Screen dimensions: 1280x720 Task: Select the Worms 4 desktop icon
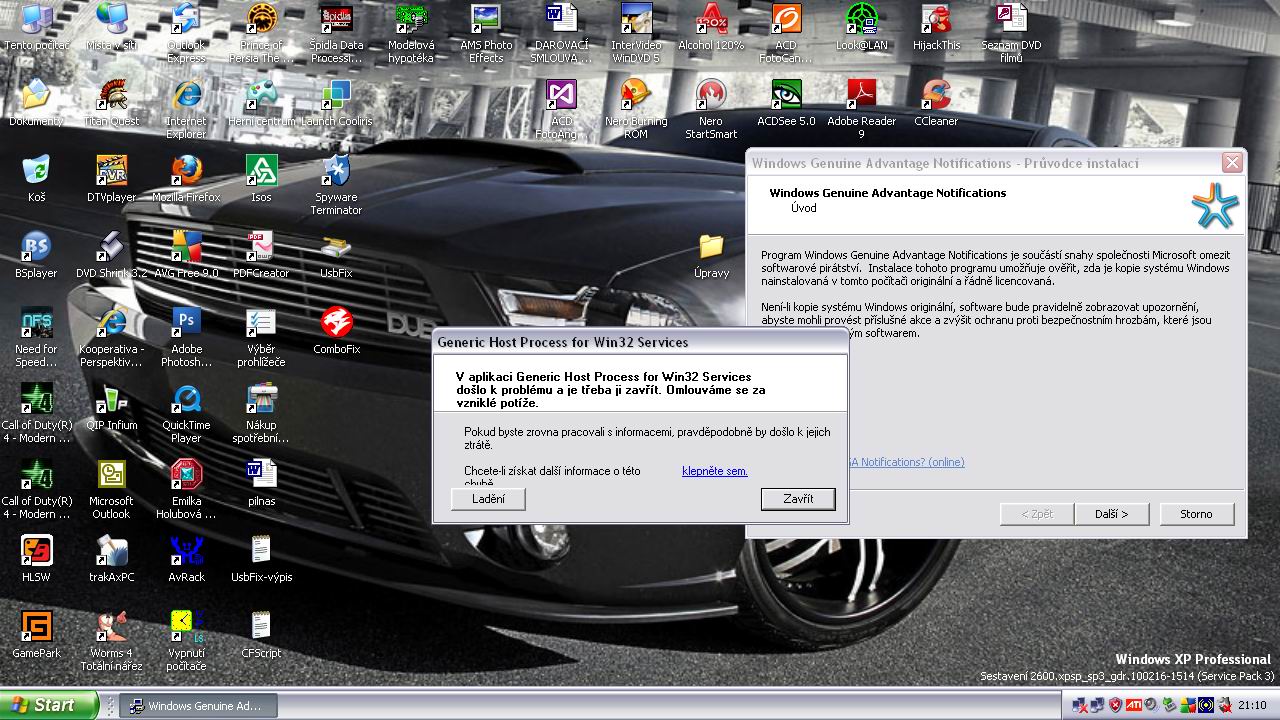click(x=111, y=627)
